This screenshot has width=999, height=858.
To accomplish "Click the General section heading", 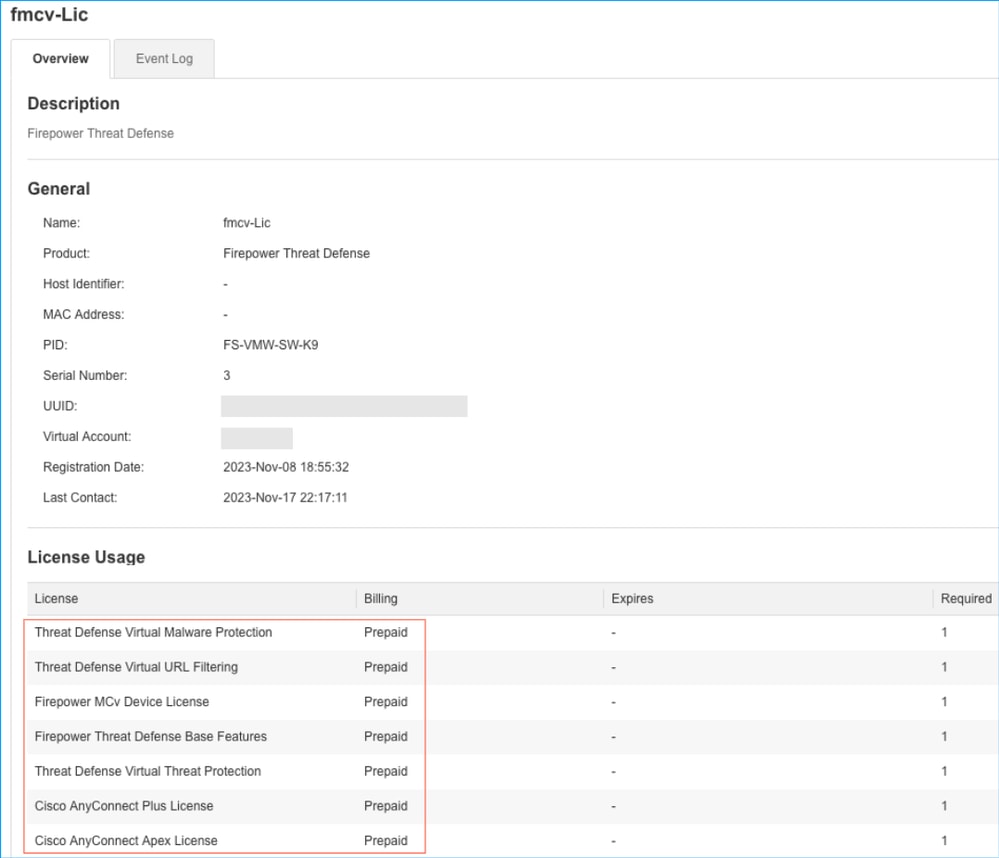I will click(x=59, y=189).
